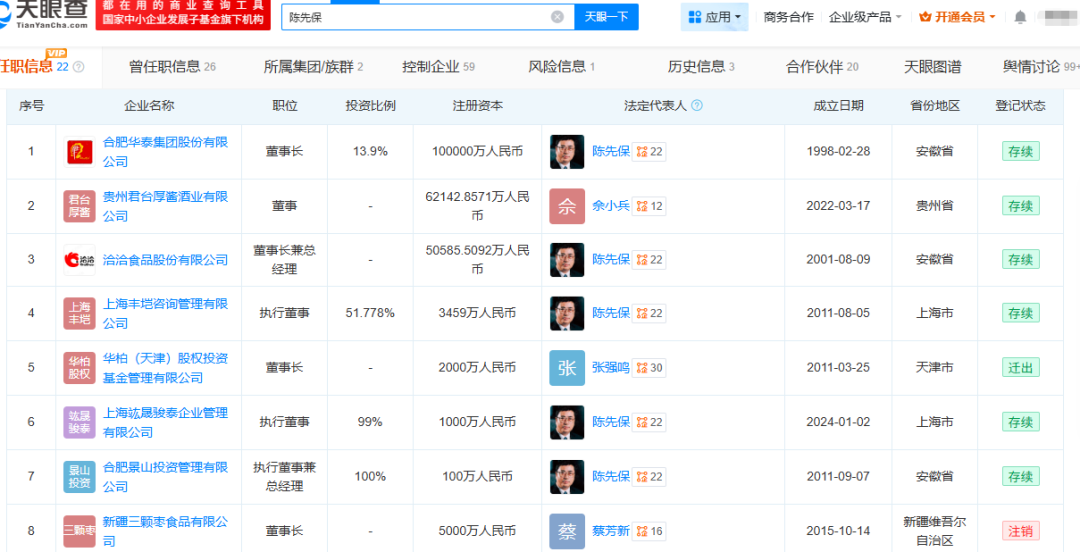Click the search input containing 陈先保
This screenshot has width=1080, height=552.
[x=415, y=17]
